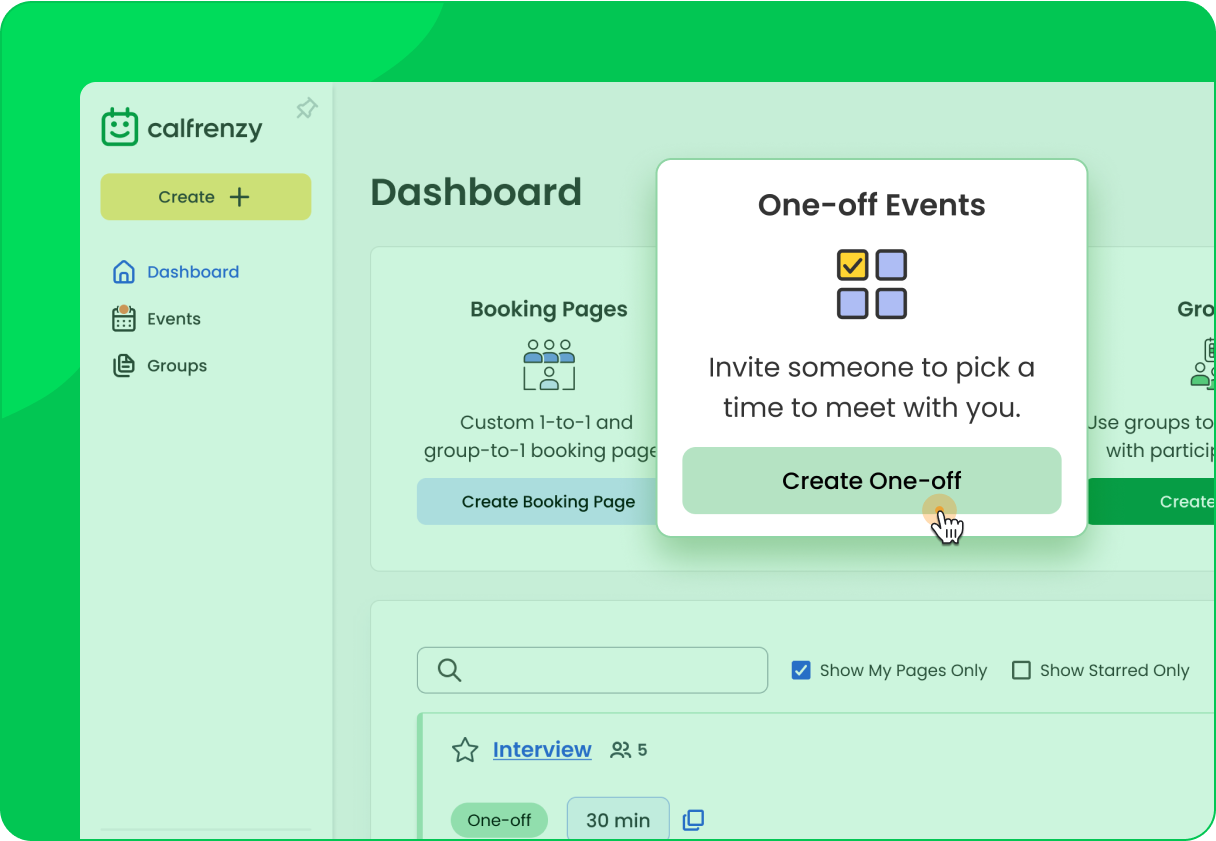
Task: Open the Events section from the sidebar
Action: tap(175, 318)
